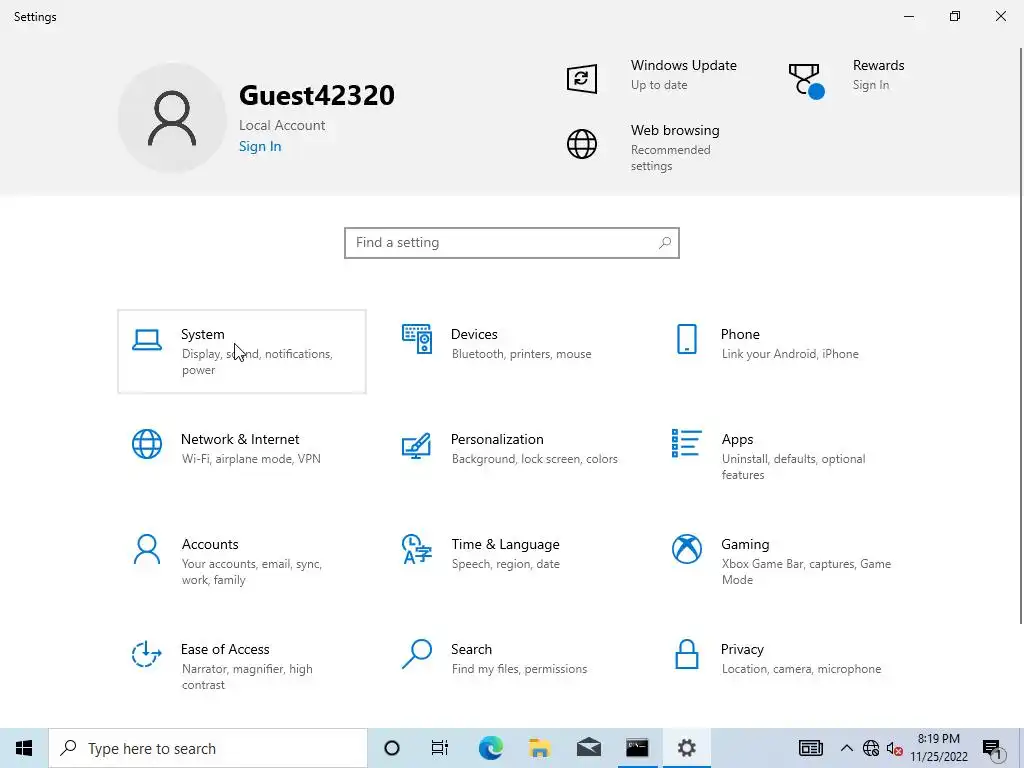Click 'Speech, region, date' description
1024x768 pixels.
(x=505, y=564)
